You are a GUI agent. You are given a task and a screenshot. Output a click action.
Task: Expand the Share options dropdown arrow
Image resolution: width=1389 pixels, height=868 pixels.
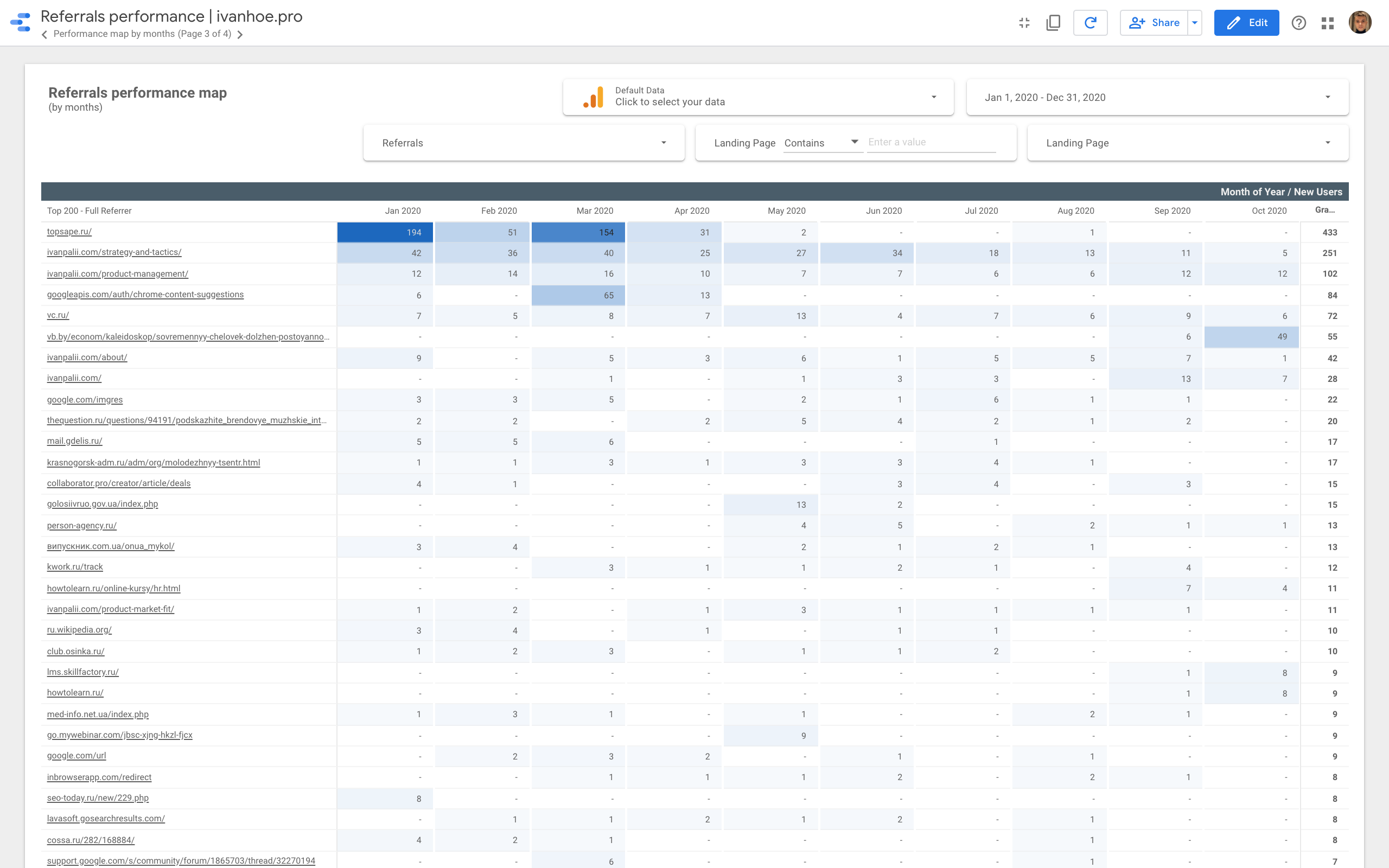(x=1194, y=23)
